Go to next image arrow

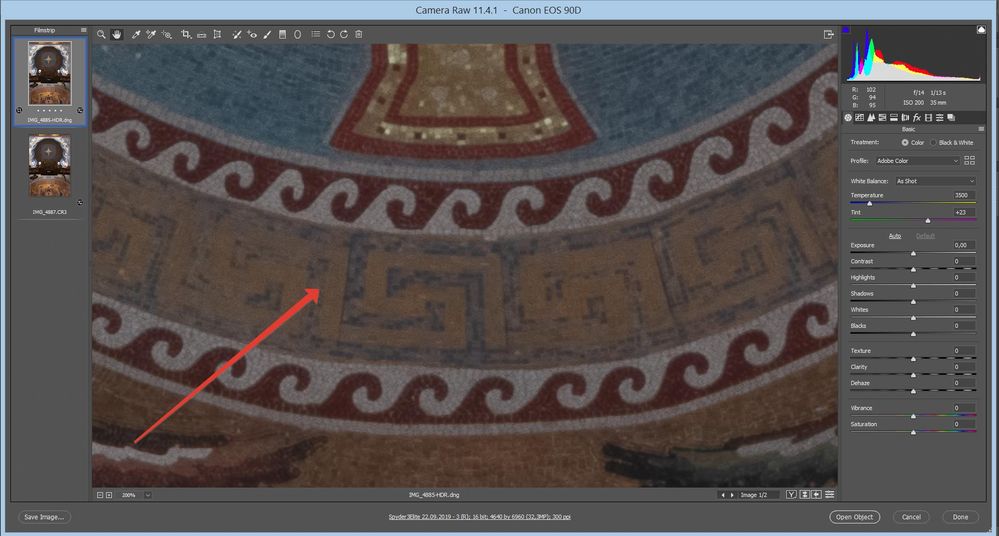[x=733, y=495]
